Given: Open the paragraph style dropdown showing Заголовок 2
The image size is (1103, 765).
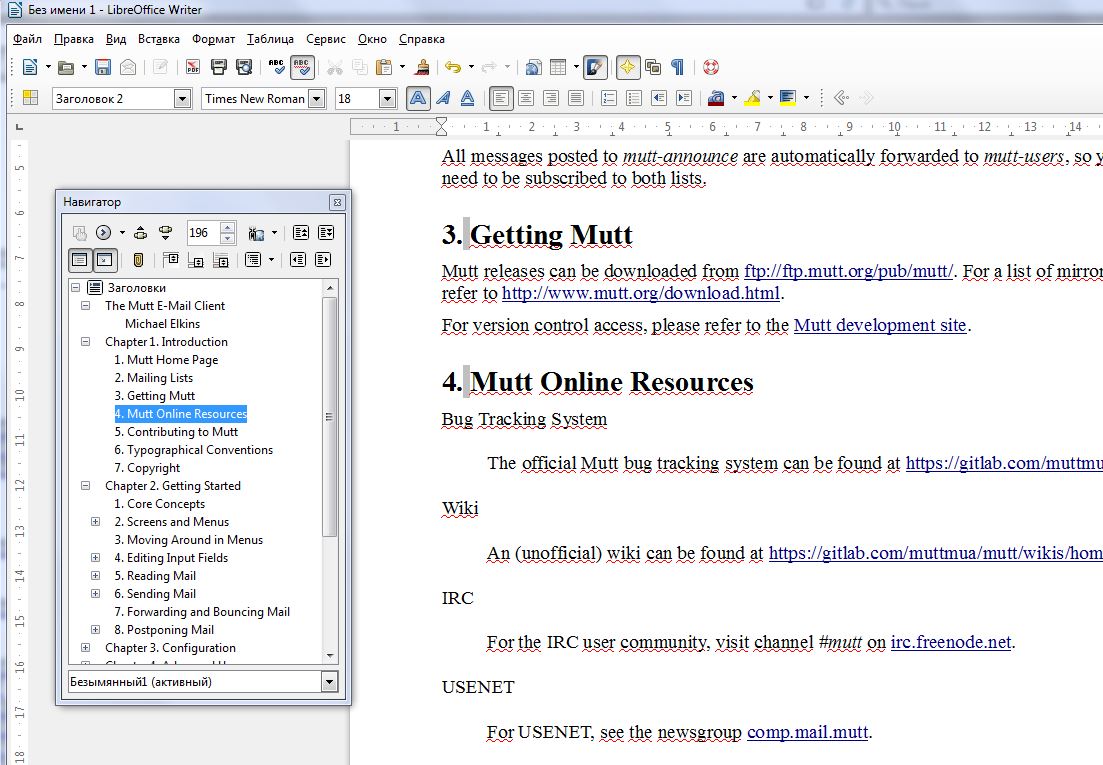Looking at the screenshot, I should 182,98.
